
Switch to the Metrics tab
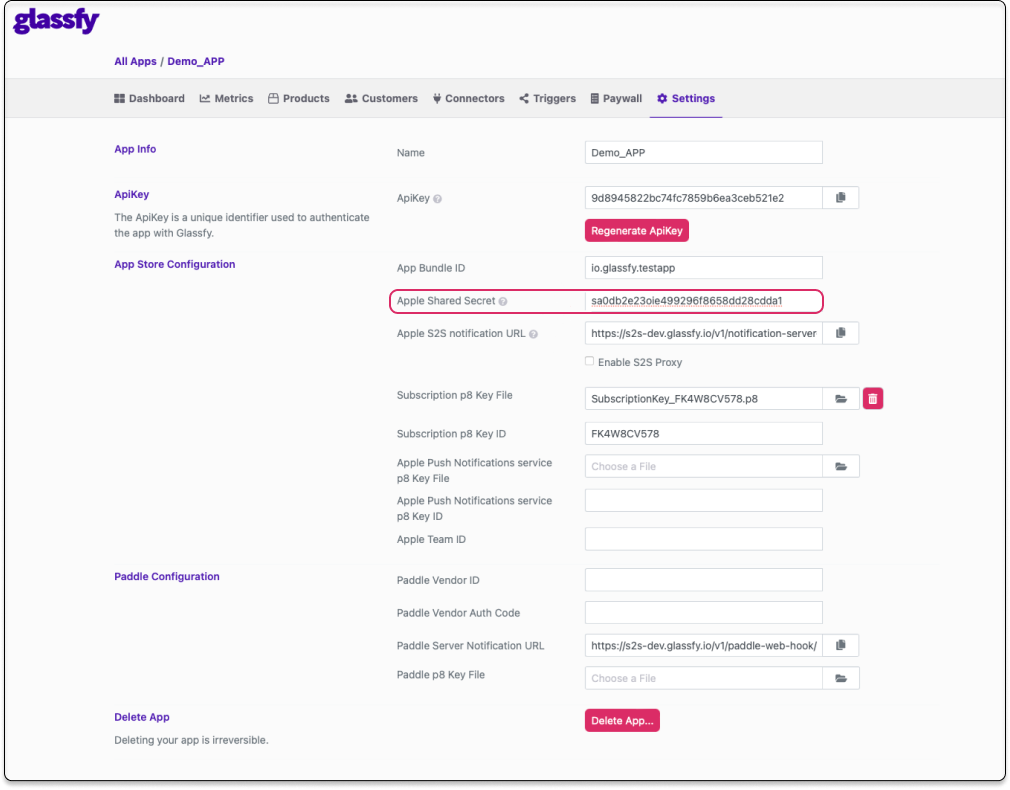click(x=226, y=99)
